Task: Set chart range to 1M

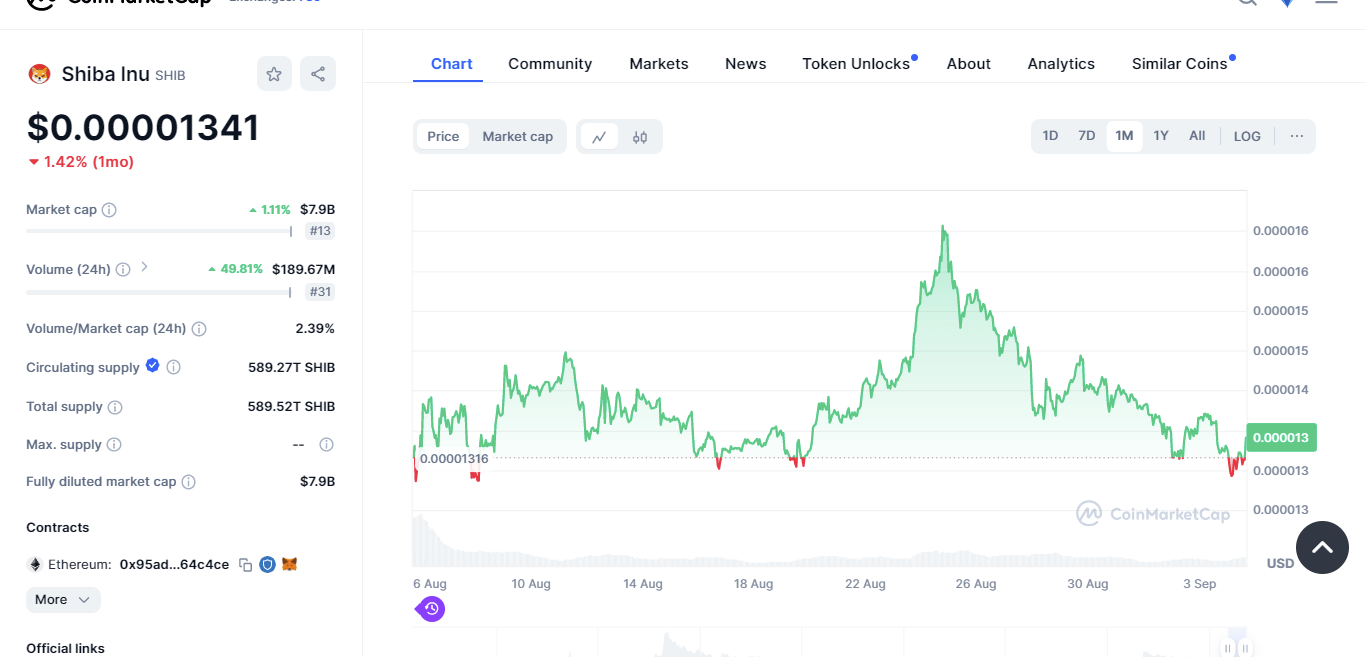Action: (x=1124, y=136)
